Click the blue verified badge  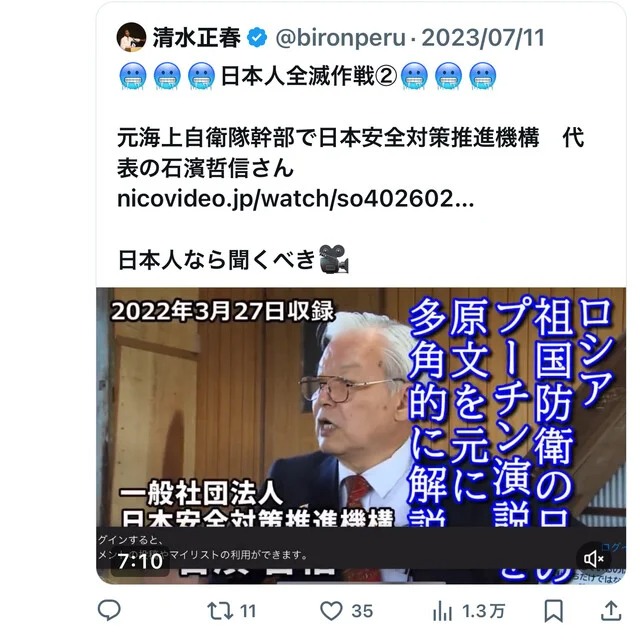pos(258,38)
